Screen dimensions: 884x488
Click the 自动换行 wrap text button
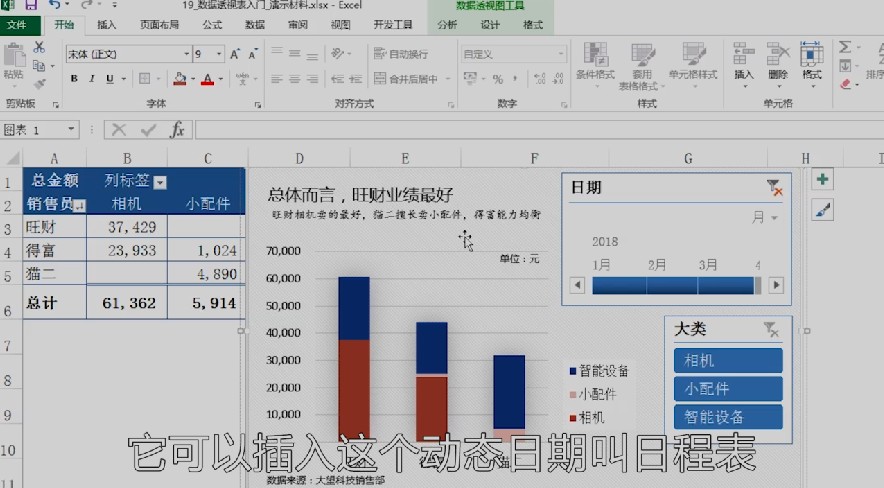pos(401,54)
